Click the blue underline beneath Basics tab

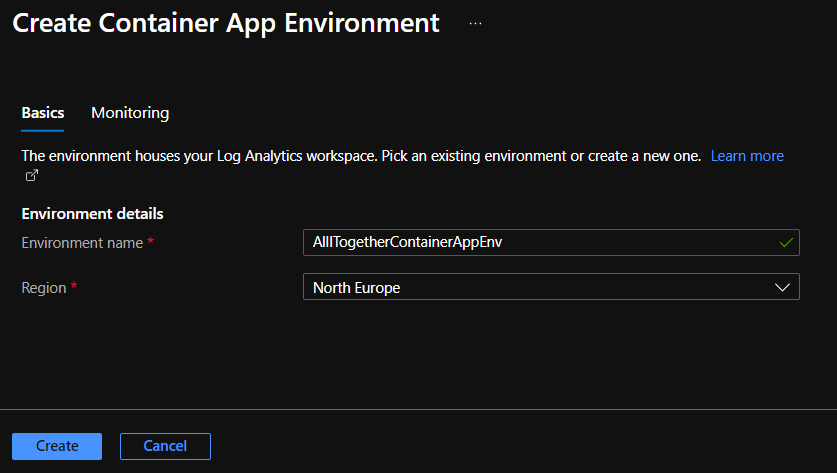(x=43, y=130)
